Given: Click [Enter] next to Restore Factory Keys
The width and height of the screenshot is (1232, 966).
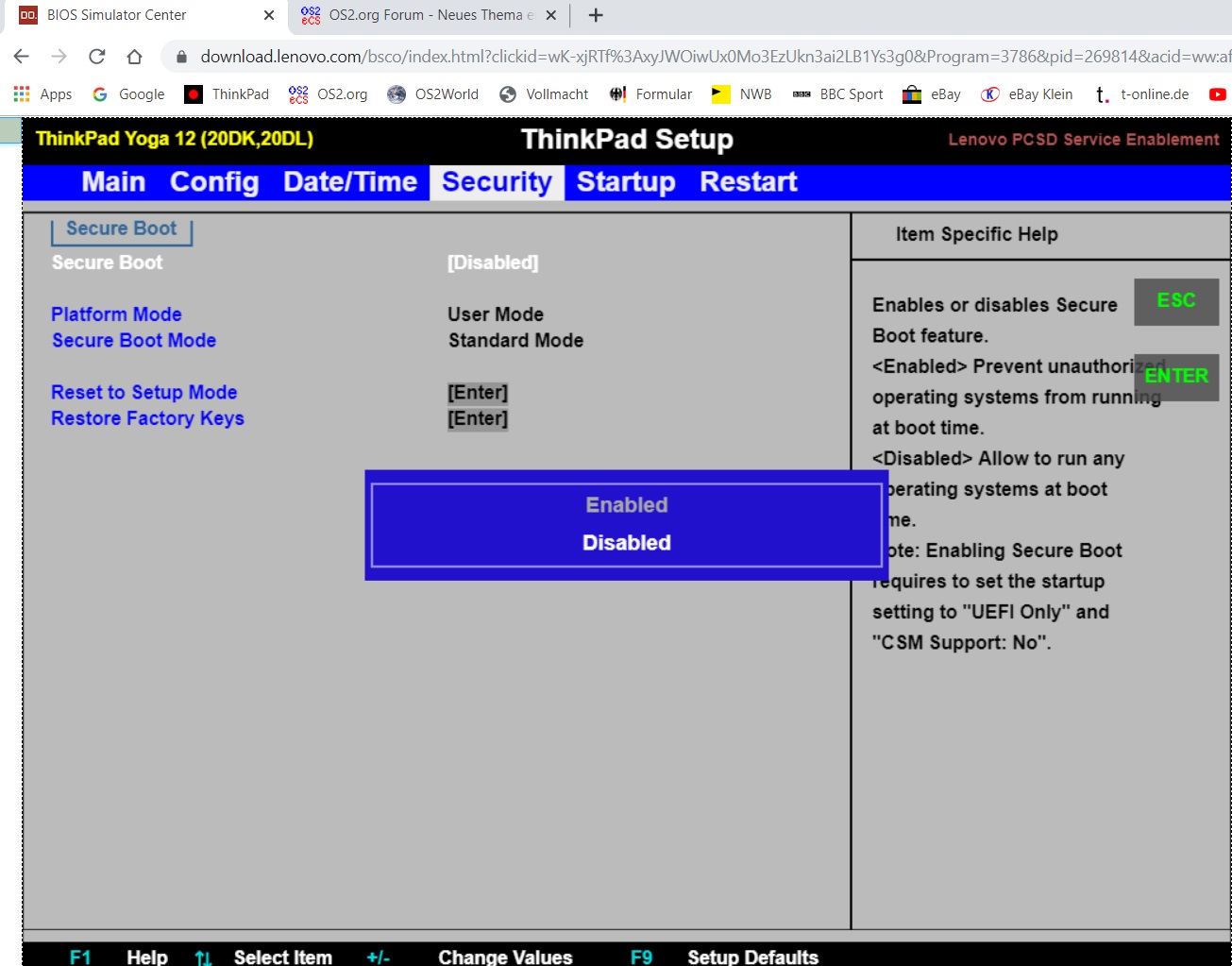Looking at the screenshot, I should point(478,418).
